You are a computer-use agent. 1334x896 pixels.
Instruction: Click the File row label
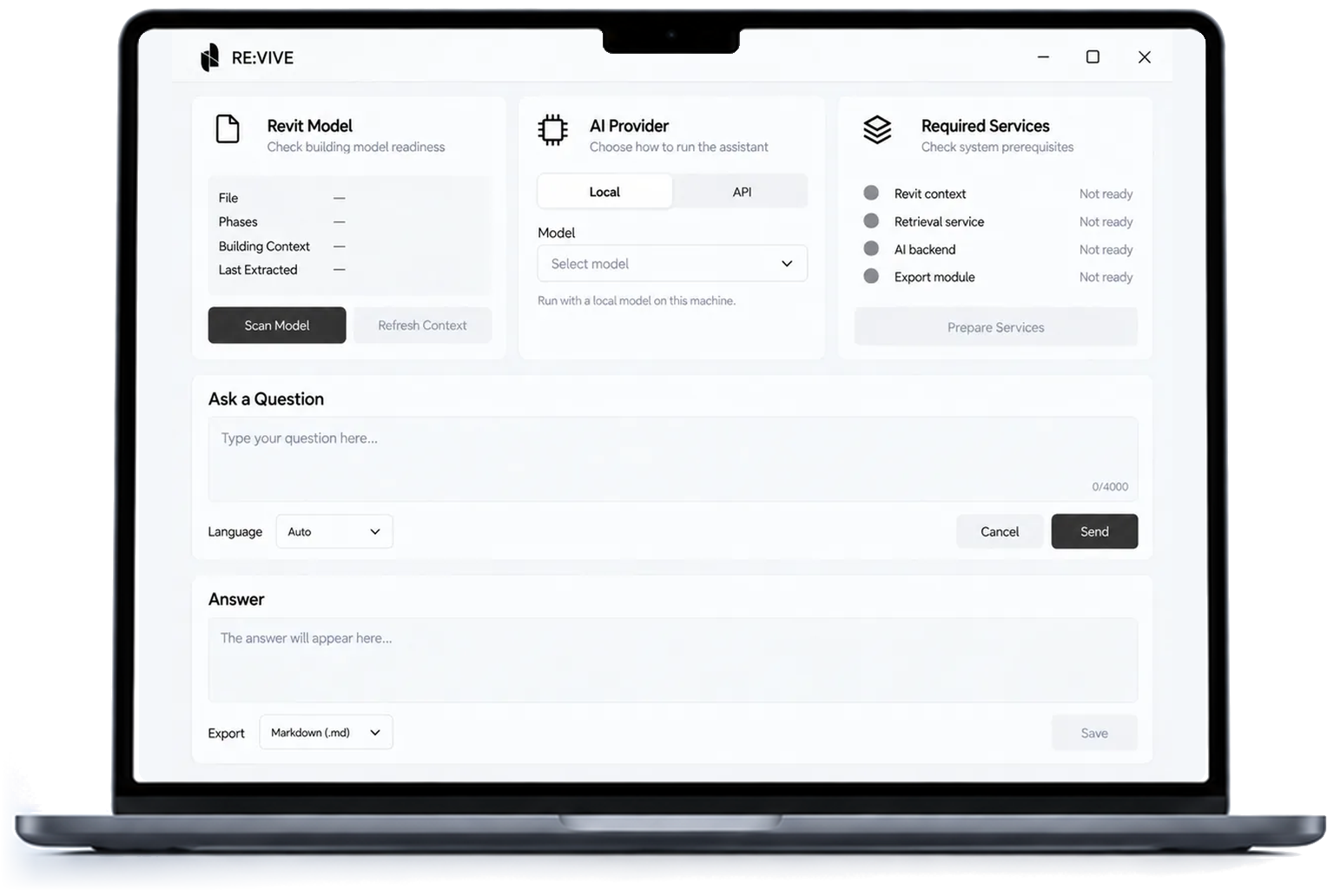click(228, 198)
